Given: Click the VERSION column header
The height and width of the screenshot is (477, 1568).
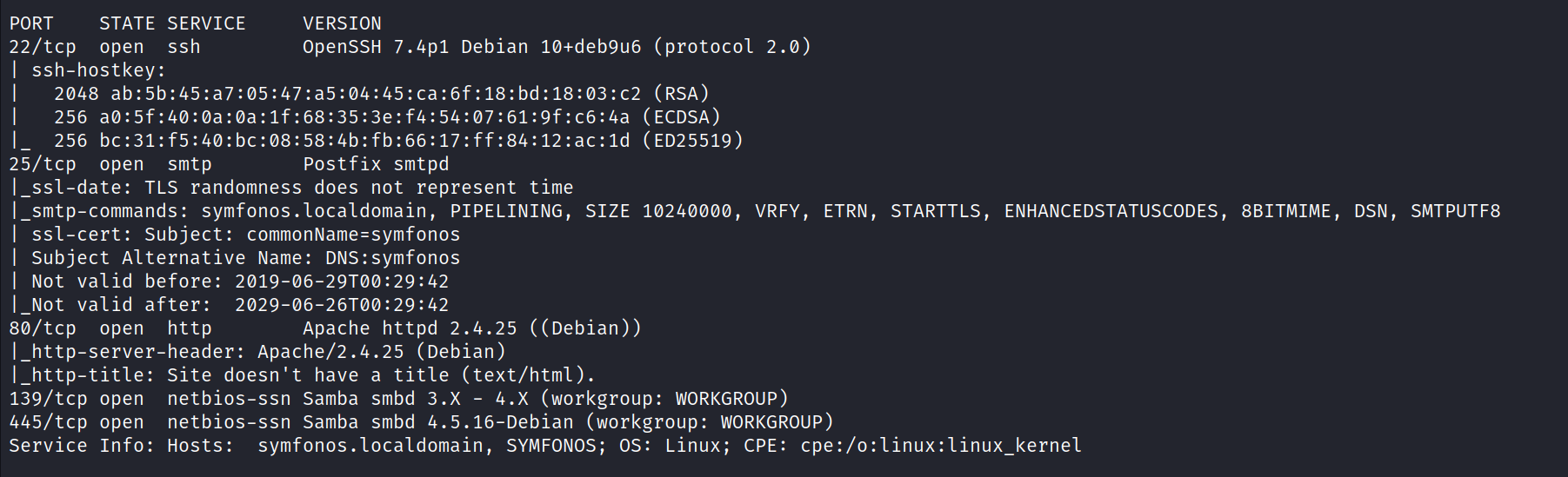Looking at the screenshot, I should (342, 23).
